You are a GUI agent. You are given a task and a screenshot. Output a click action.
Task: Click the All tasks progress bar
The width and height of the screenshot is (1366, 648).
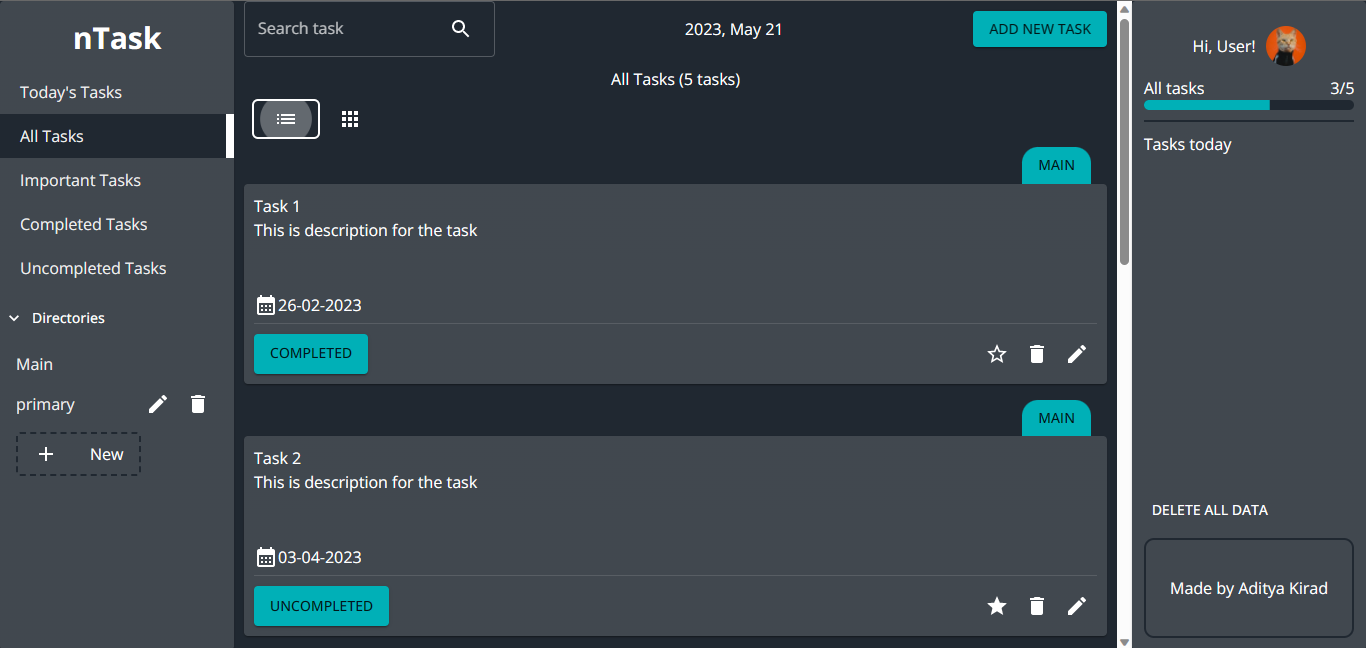pos(1248,105)
